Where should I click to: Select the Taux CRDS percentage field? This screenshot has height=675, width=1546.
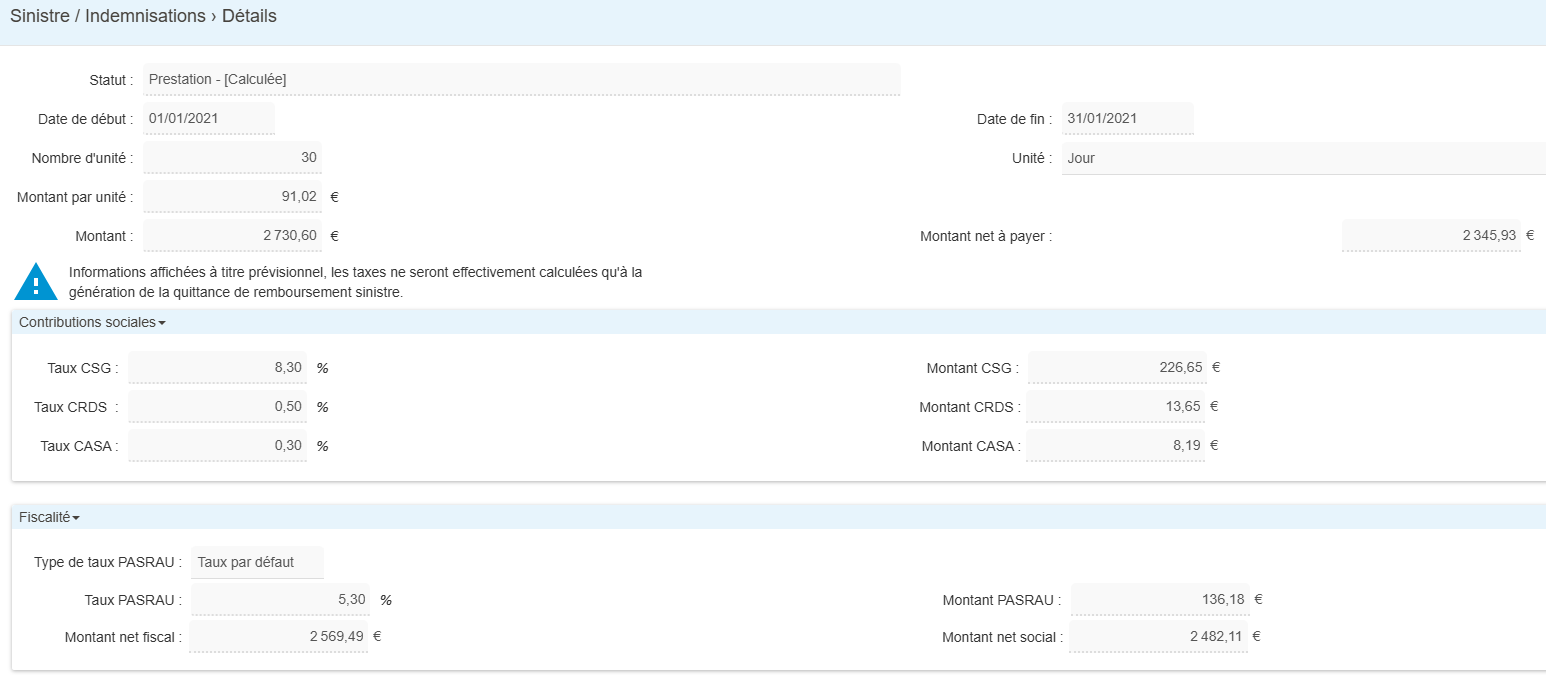click(x=217, y=407)
